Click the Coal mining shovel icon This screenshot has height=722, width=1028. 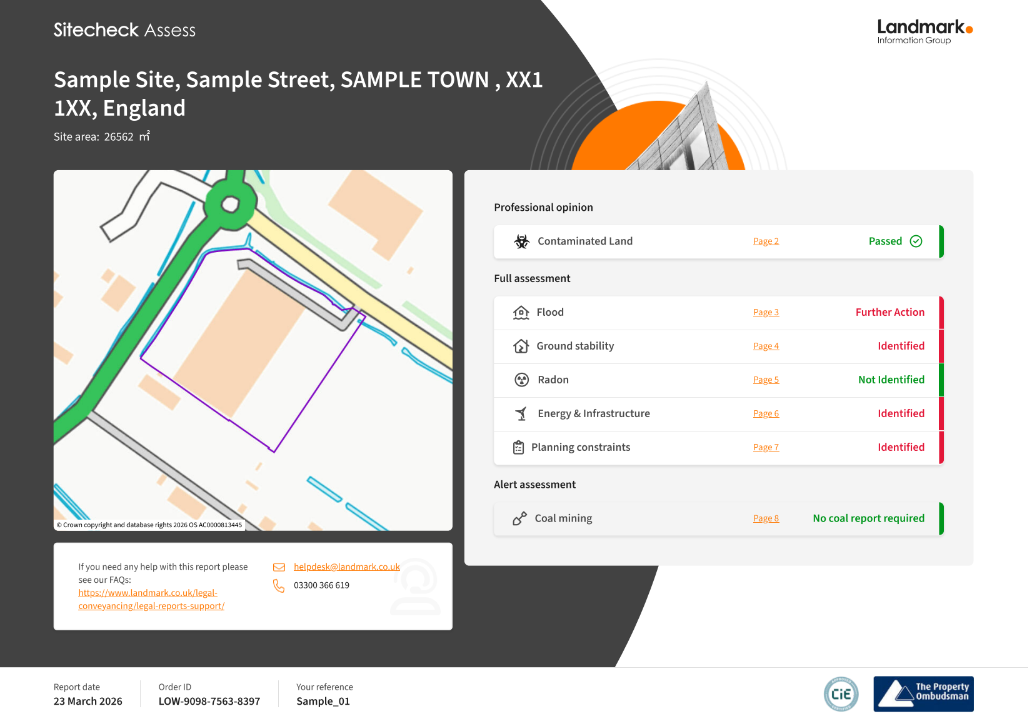point(520,518)
